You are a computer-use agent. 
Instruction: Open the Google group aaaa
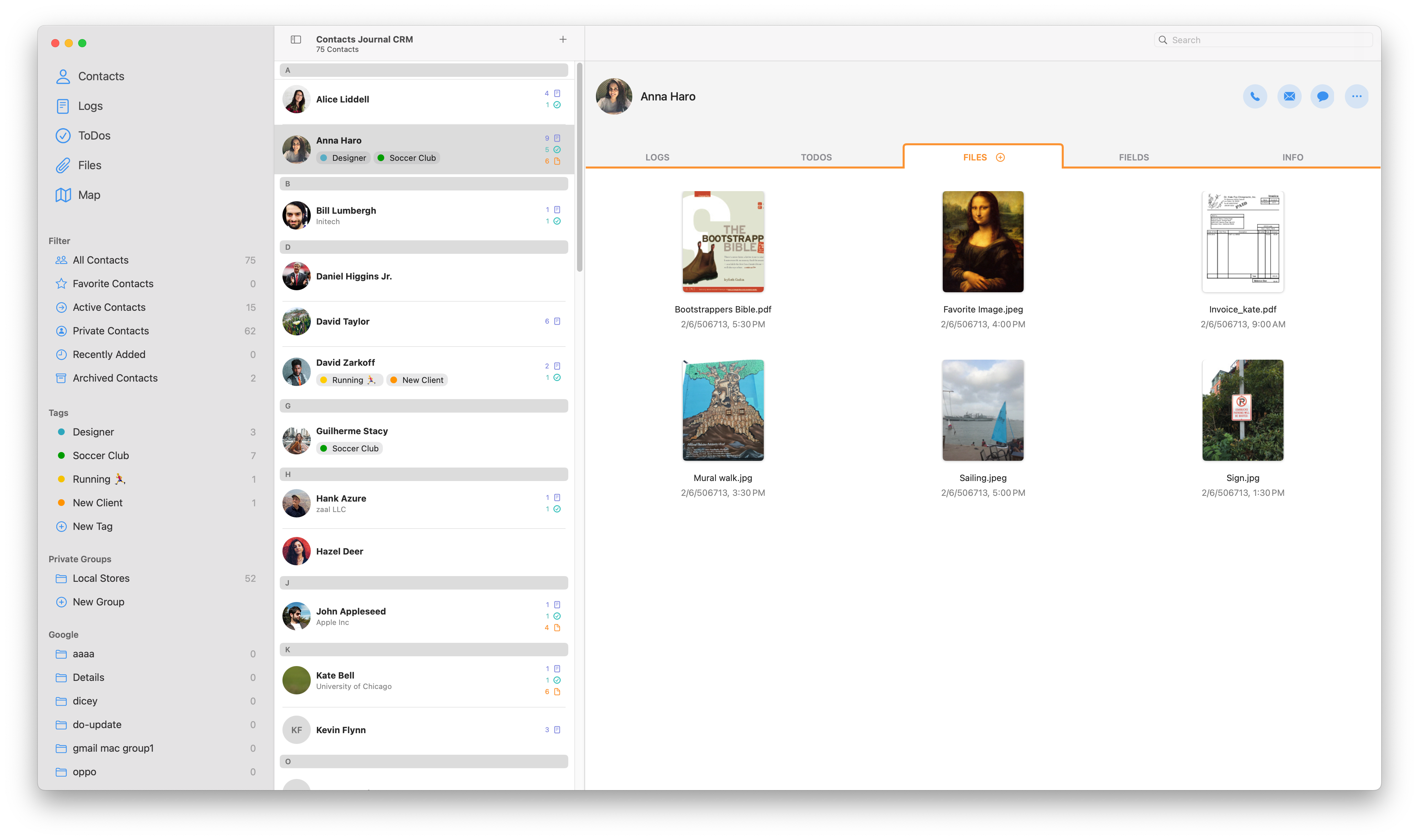point(155,654)
